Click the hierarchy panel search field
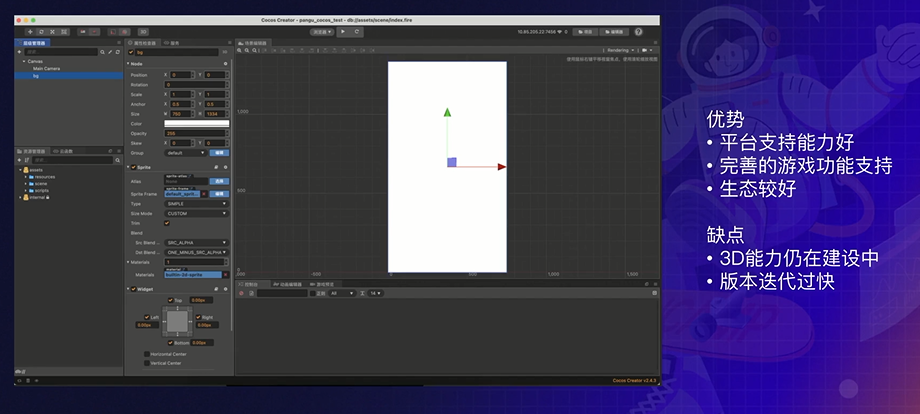920x414 pixels. [x=61, y=52]
